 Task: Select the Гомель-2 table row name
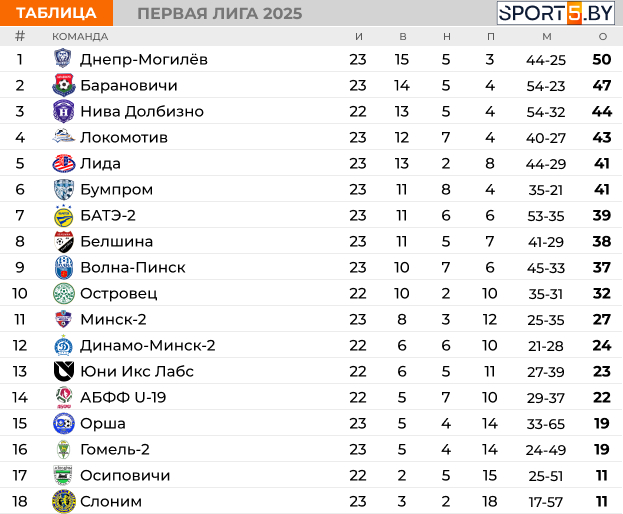115,449
